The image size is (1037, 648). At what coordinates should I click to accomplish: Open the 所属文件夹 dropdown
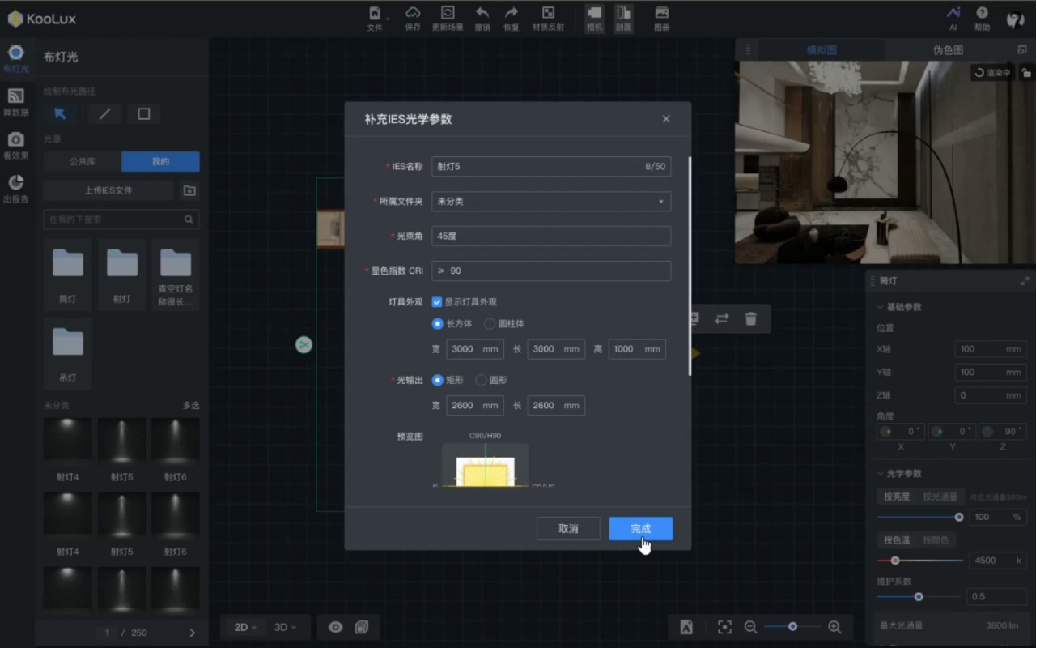[550, 202]
